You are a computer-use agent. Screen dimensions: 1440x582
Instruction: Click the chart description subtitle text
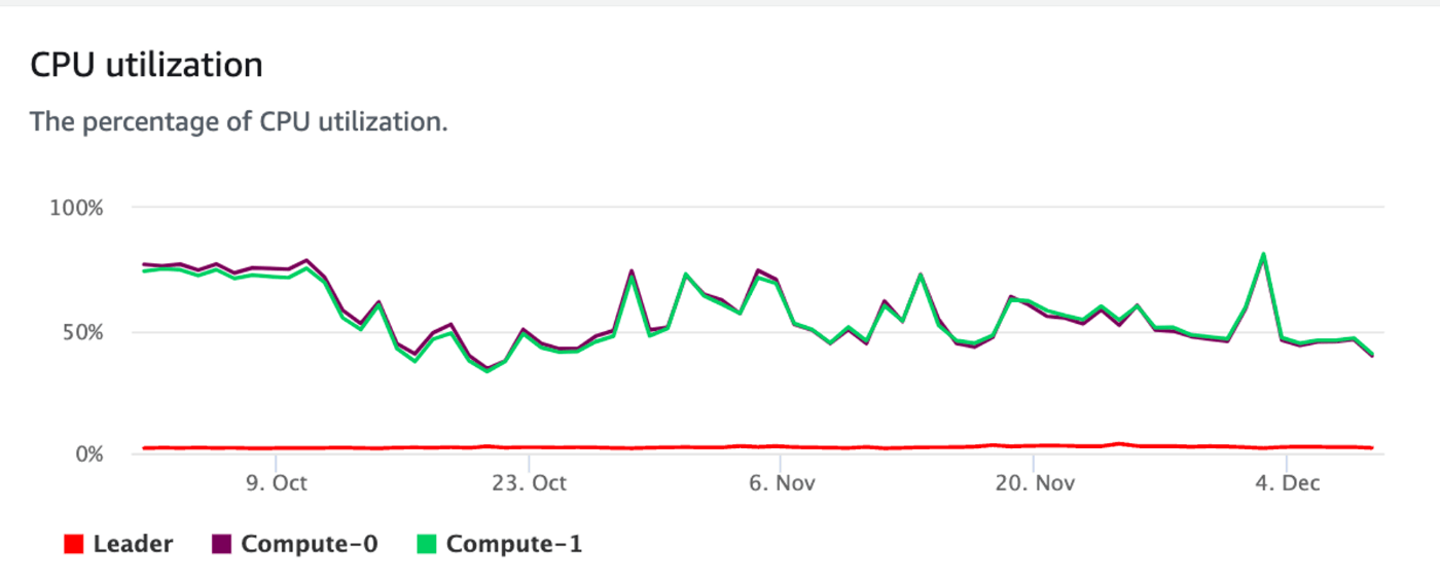pos(238,122)
